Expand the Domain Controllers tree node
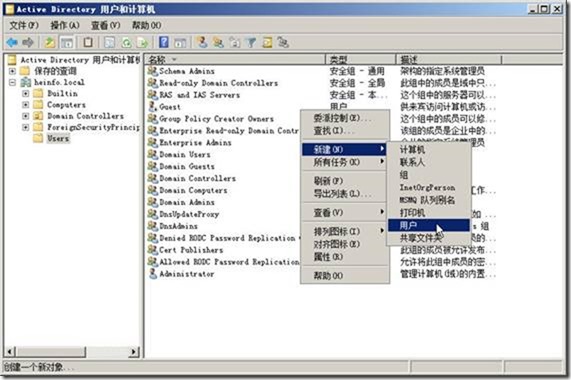The width and height of the screenshot is (571, 380). [x=25, y=116]
